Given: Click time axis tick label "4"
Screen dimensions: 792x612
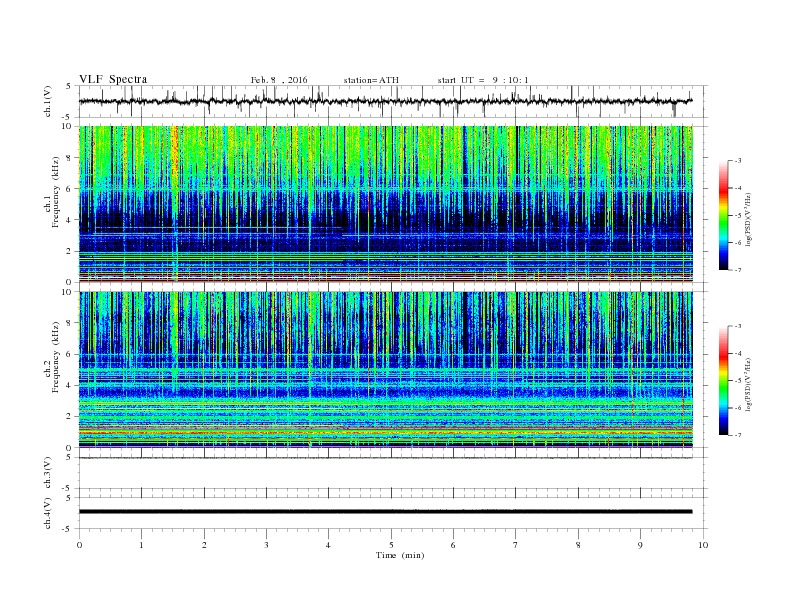Looking at the screenshot, I should (x=328, y=545).
